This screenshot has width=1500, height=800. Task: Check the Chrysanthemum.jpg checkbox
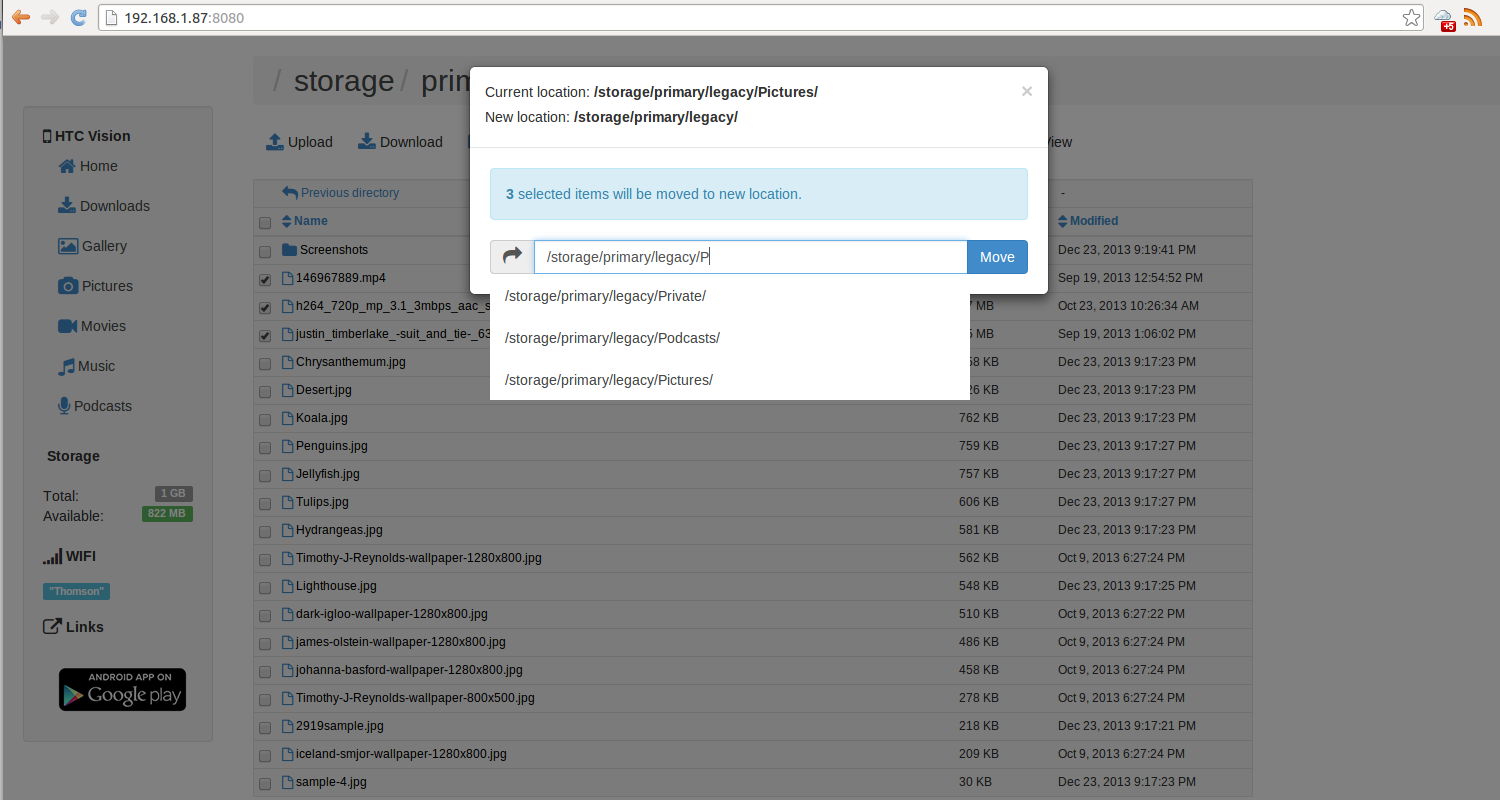point(265,363)
